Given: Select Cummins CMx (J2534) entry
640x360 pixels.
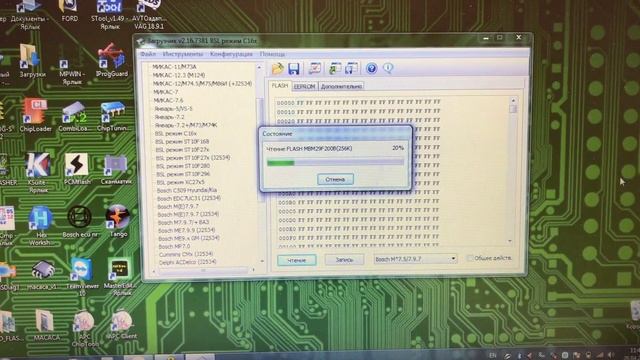Looking at the screenshot, I should (x=186, y=254).
